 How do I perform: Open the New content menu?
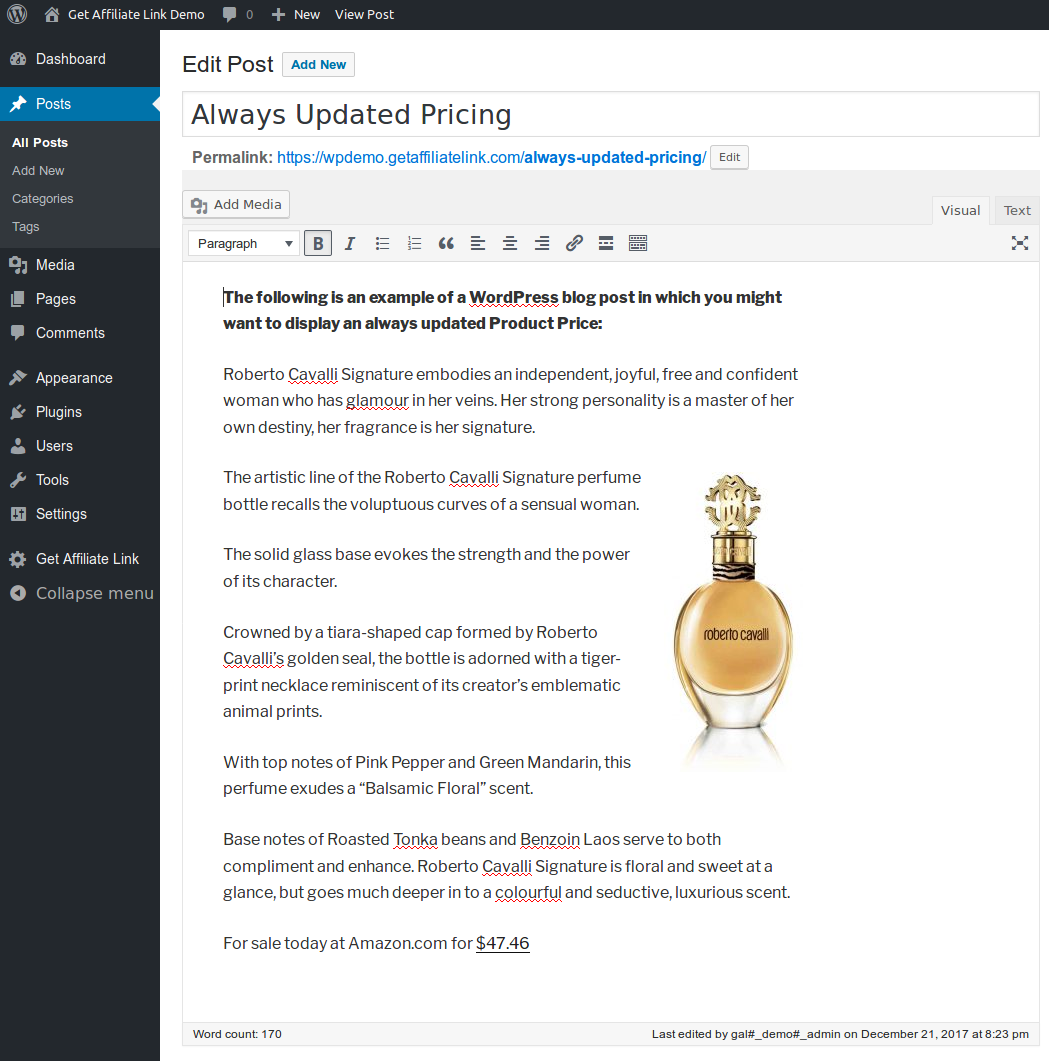point(296,14)
